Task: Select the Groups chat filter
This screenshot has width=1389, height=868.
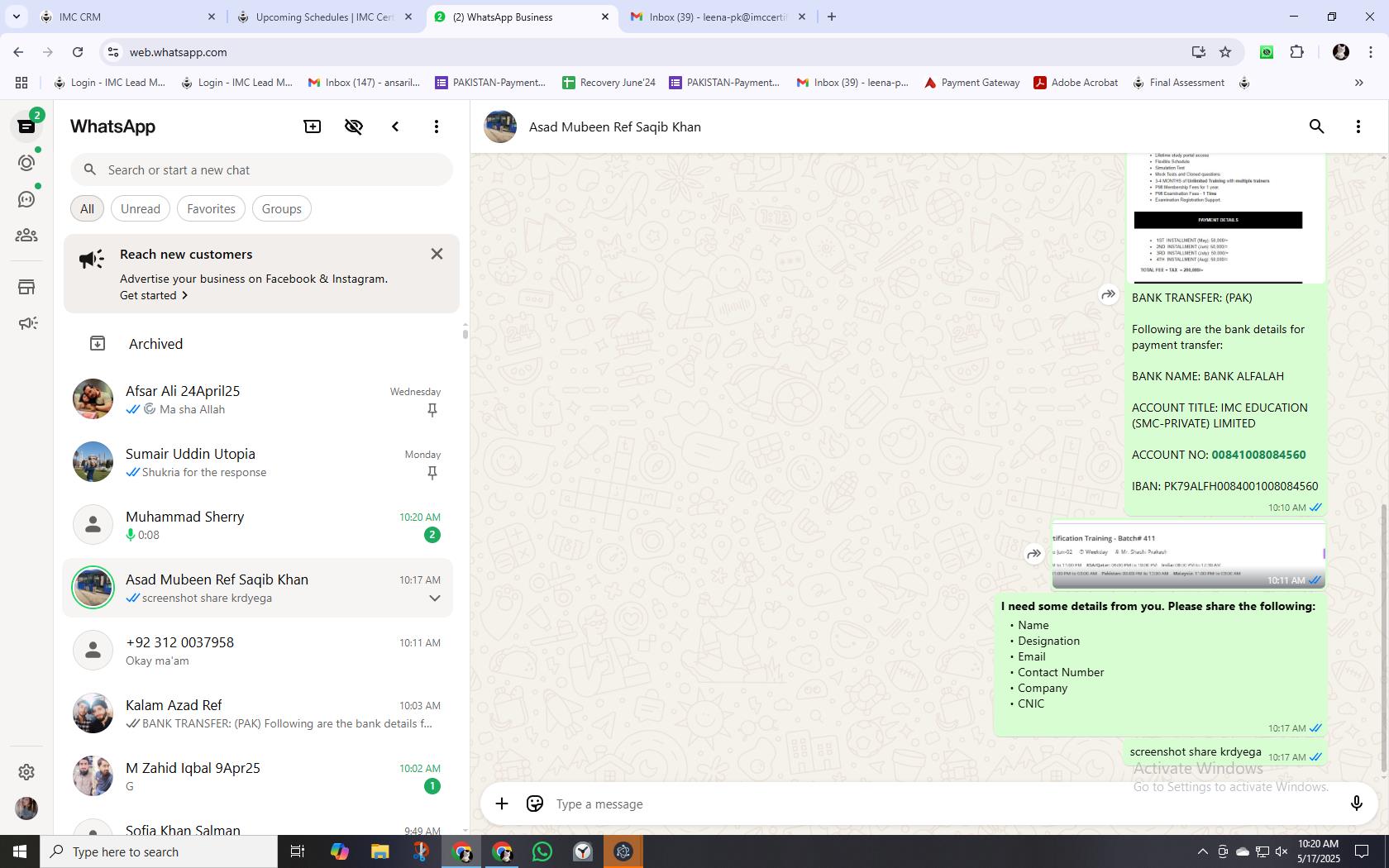Action: click(x=281, y=208)
